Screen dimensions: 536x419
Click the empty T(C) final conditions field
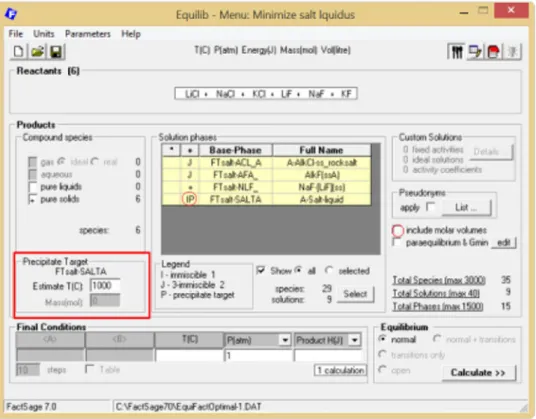pyautogui.click(x=189, y=355)
